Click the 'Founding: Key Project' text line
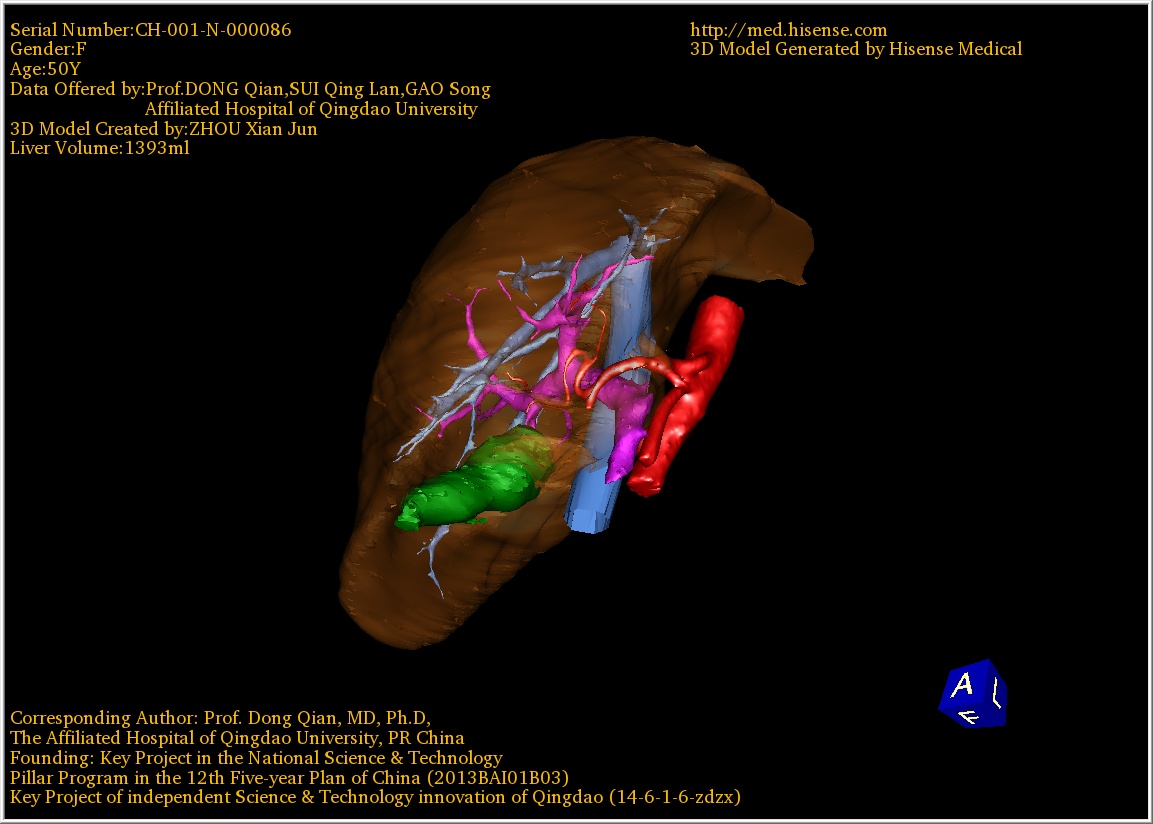1153x824 pixels. click(x=256, y=758)
